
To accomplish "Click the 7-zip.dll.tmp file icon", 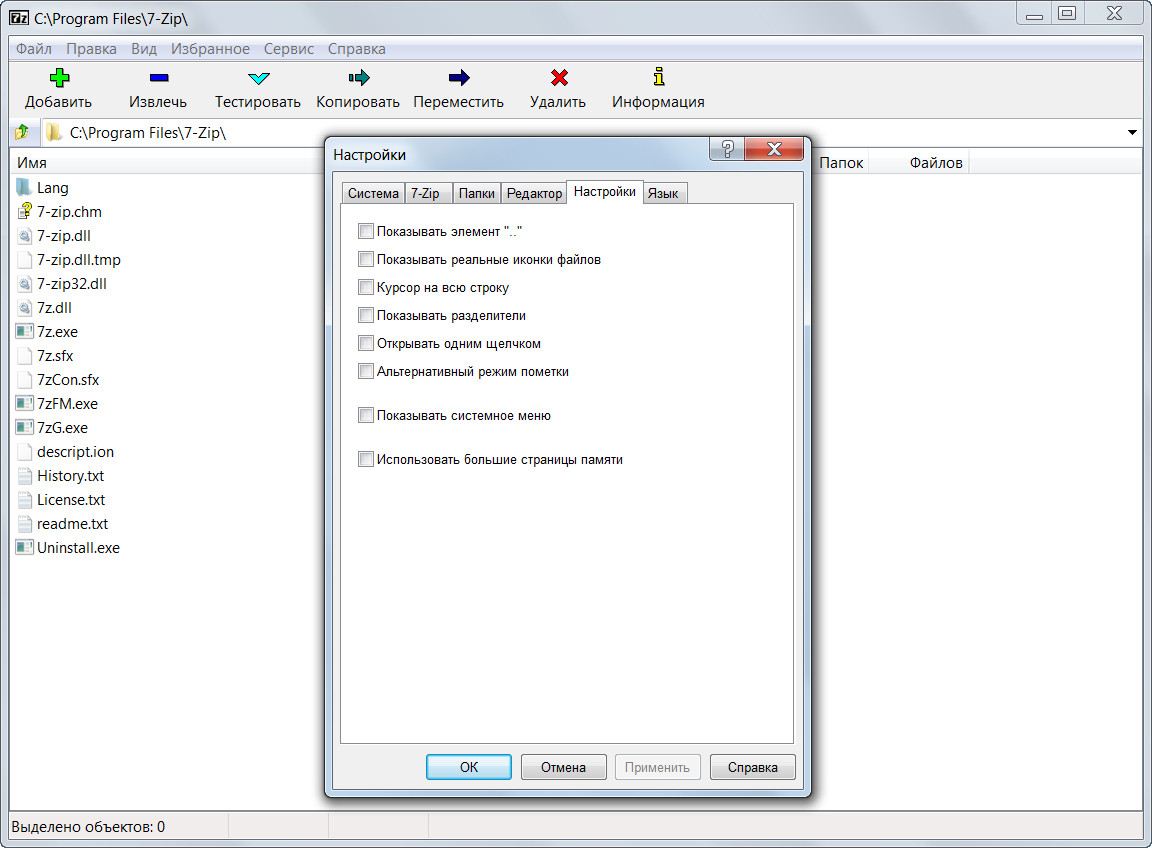I will (24, 259).
